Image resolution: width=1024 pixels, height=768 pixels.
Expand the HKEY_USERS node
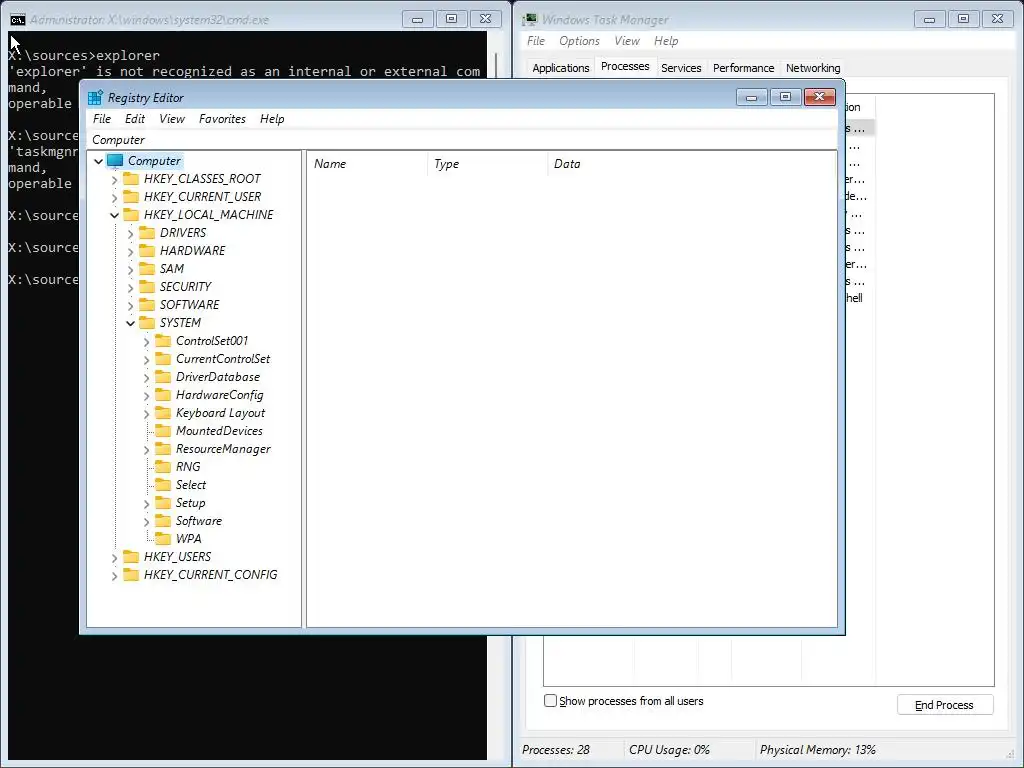114,557
